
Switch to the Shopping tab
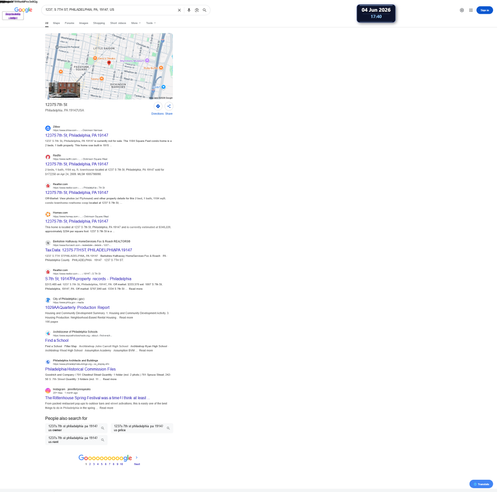[100, 23]
